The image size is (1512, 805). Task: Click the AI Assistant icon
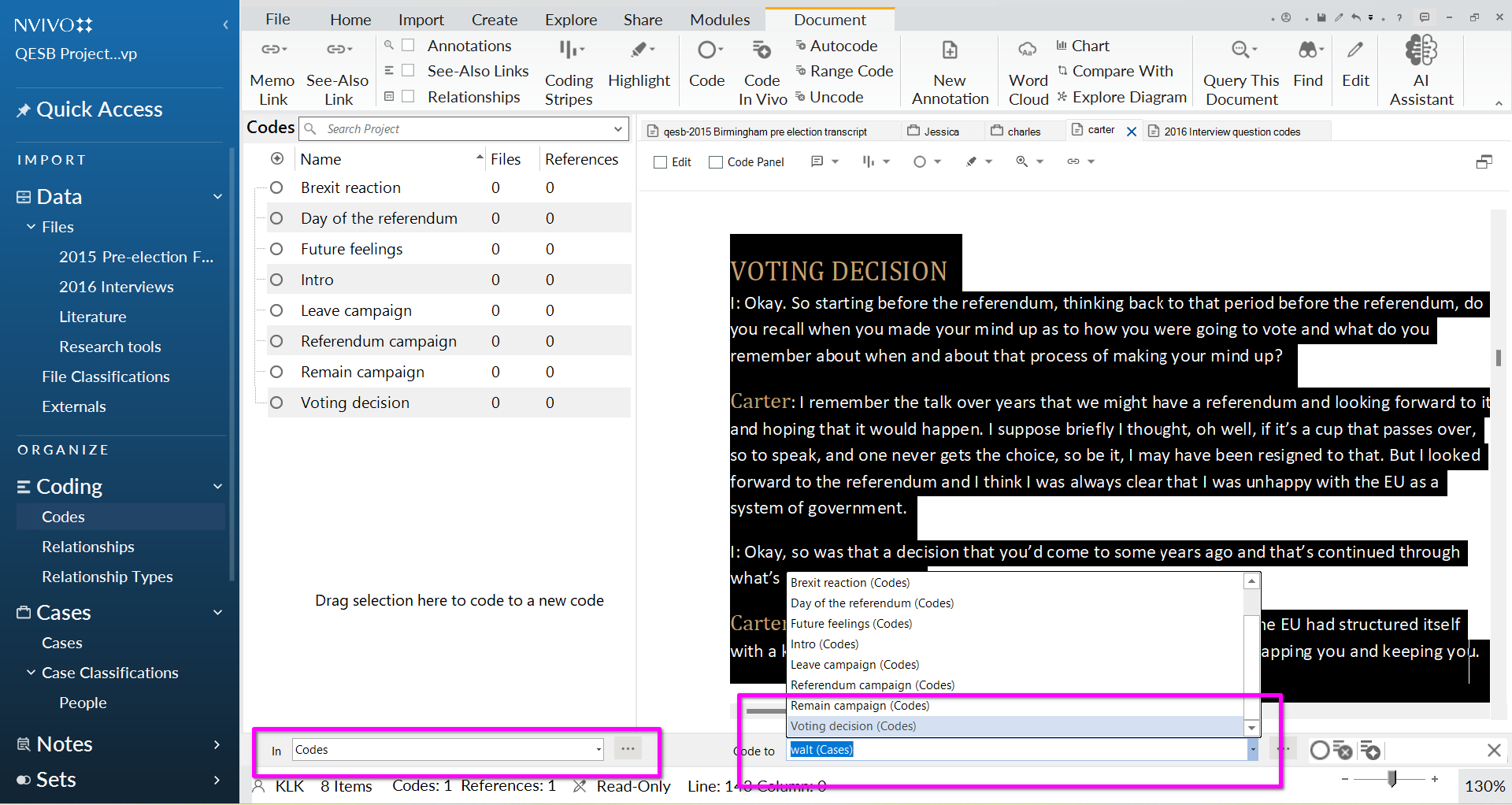point(1421,50)
